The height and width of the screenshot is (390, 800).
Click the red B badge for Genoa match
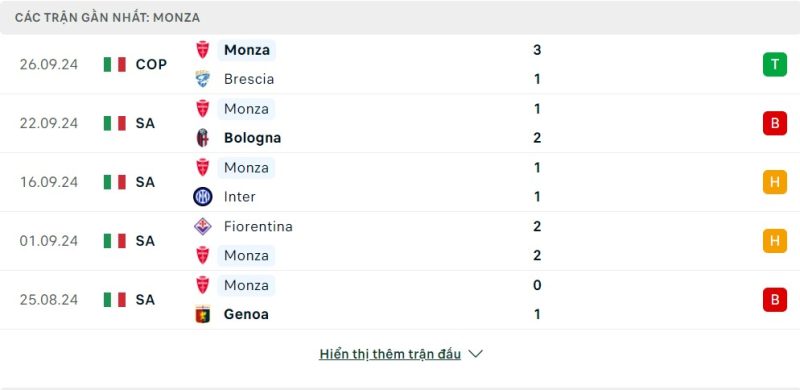coord(774,300)
